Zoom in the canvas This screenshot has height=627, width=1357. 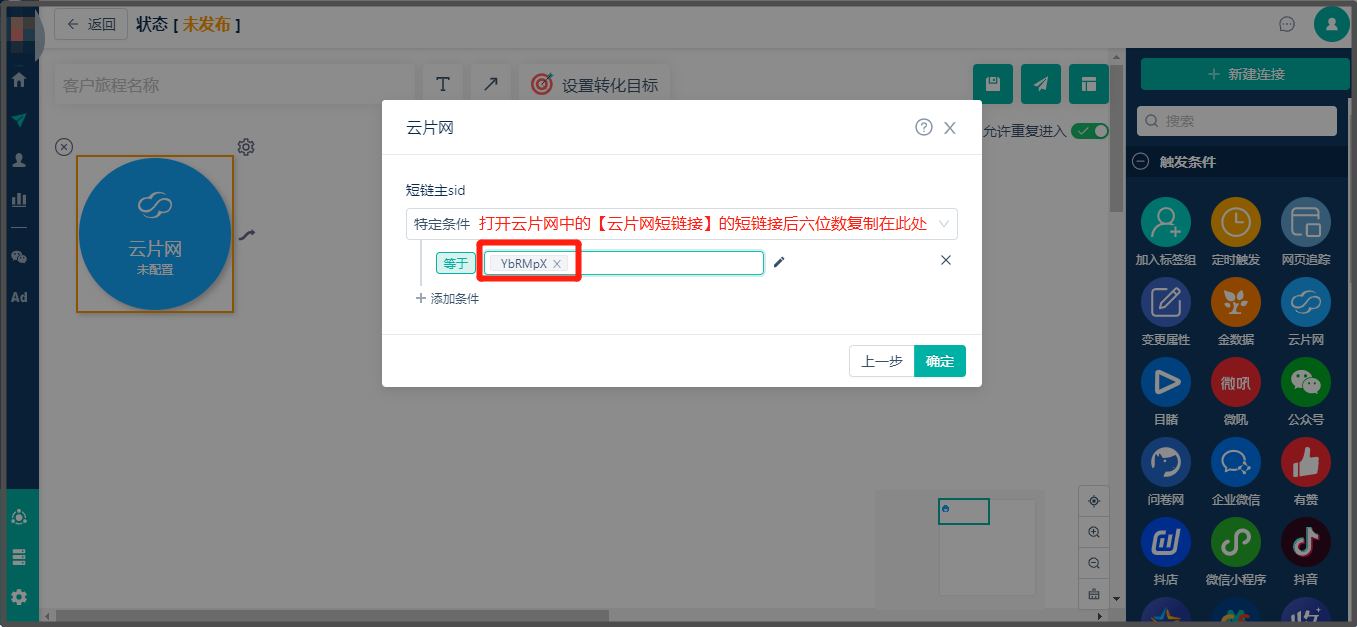[x=1094, y=532]
